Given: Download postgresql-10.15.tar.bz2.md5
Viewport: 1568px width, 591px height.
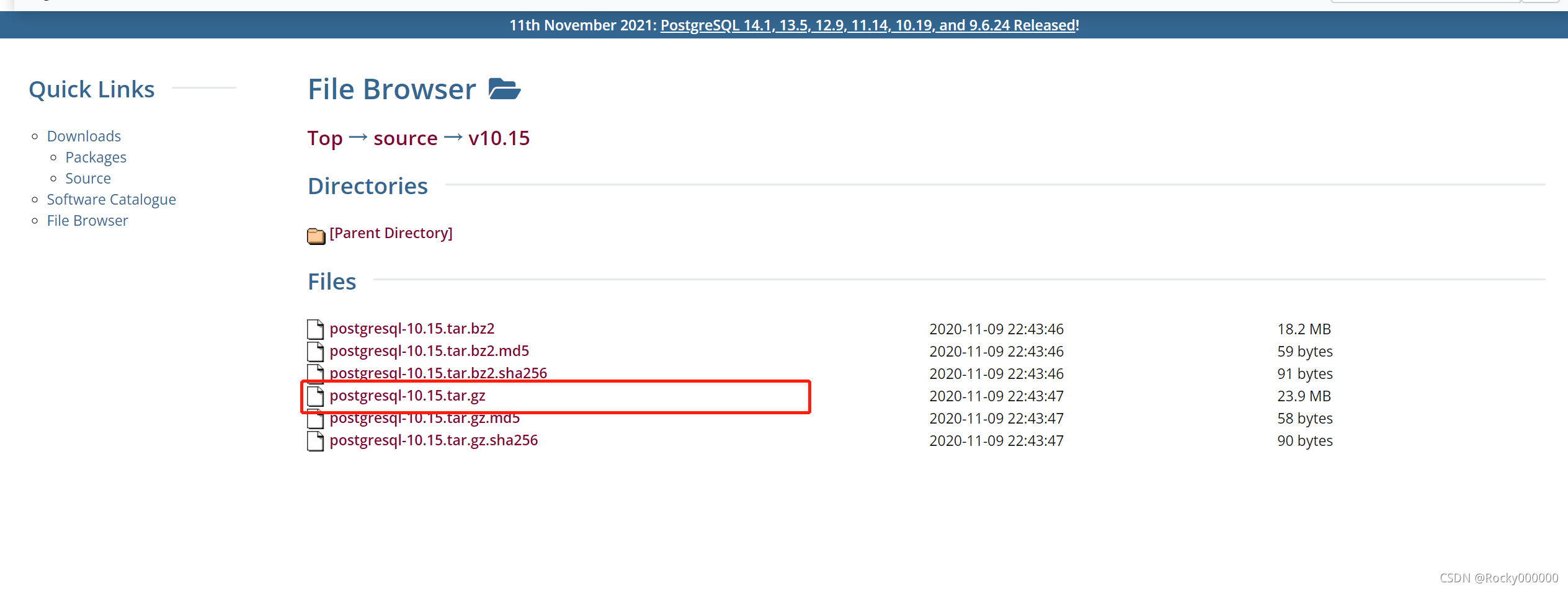Looking at the screenshot, I should point(429,351).
